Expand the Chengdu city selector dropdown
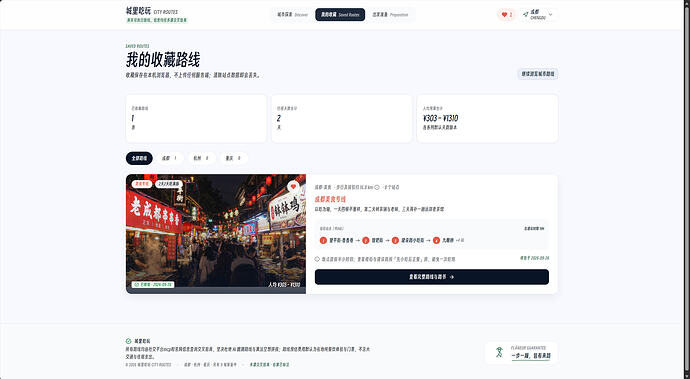Image resolution: width=690 pixels, height=379 pixels. (x=538, y=15)
